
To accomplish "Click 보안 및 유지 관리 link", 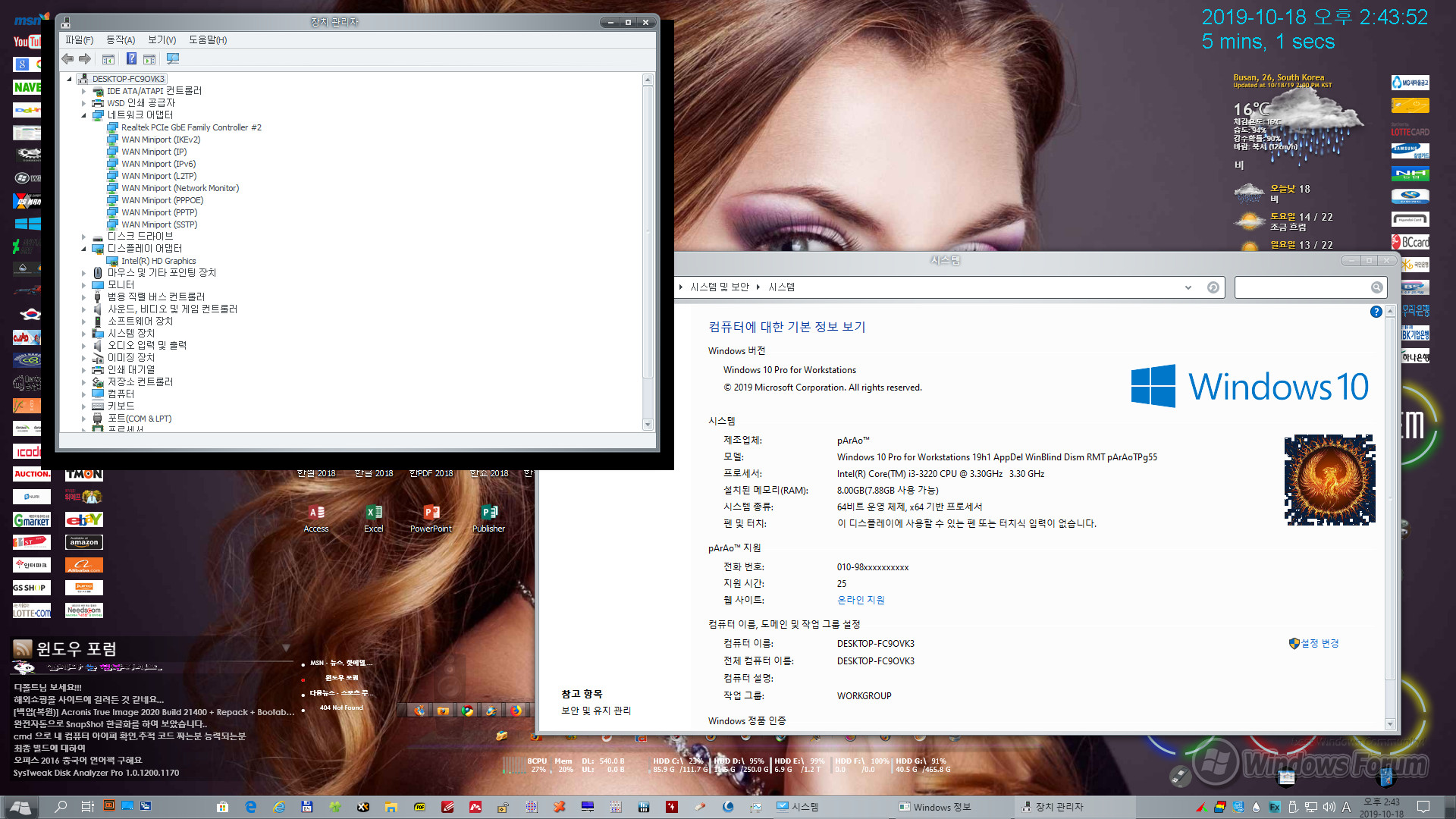I will [x=596, y=711].
